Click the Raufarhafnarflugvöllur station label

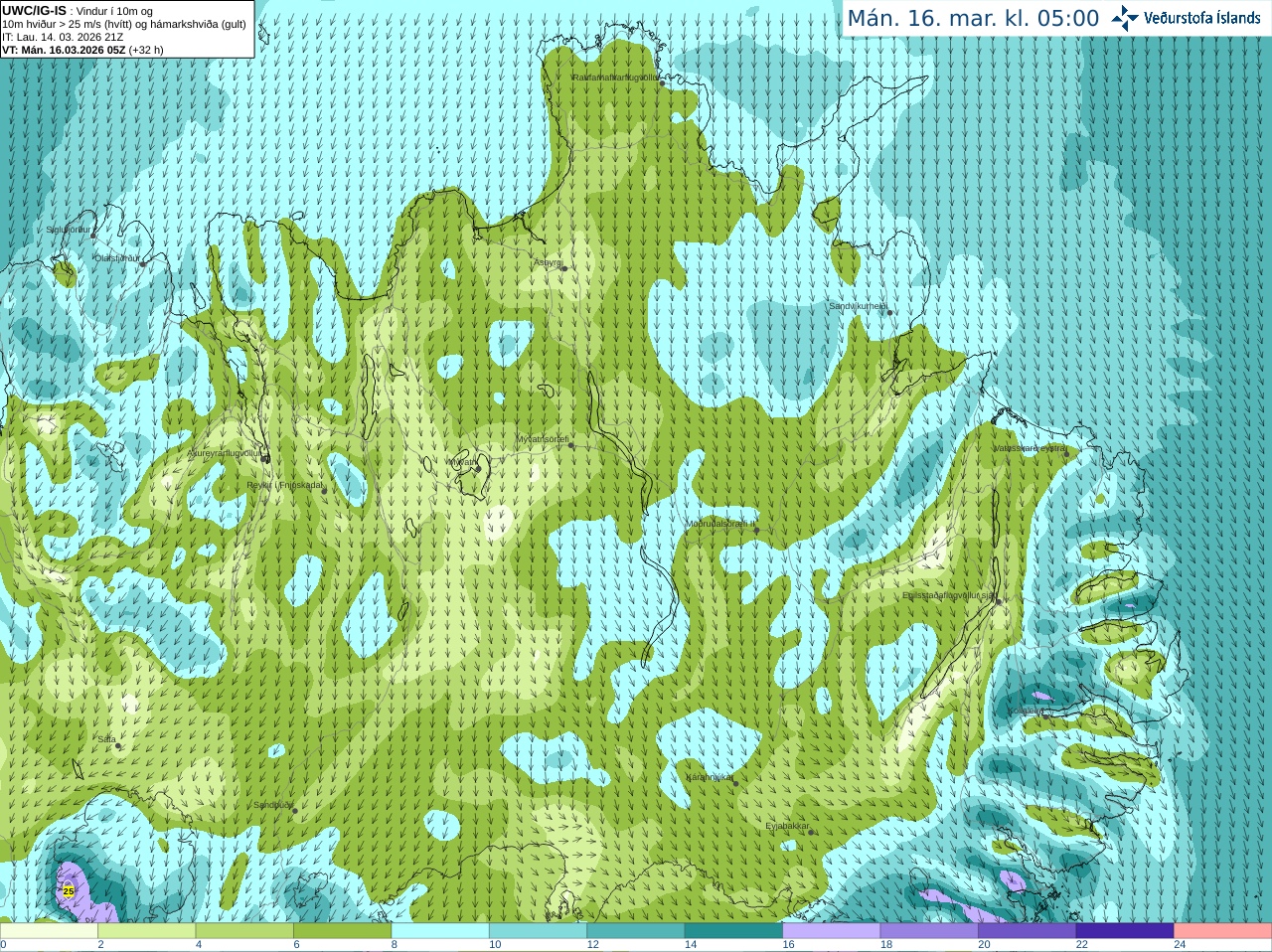(615, 77)
